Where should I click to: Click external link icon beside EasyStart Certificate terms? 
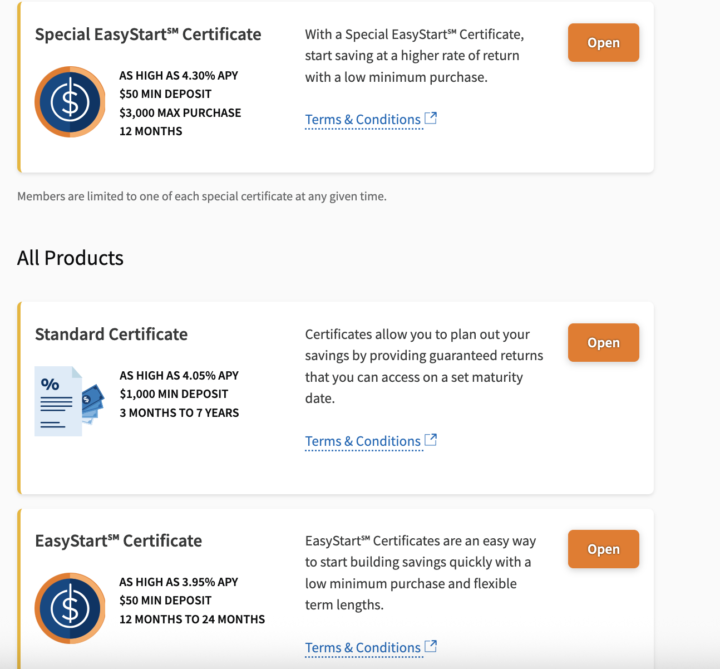430,647
